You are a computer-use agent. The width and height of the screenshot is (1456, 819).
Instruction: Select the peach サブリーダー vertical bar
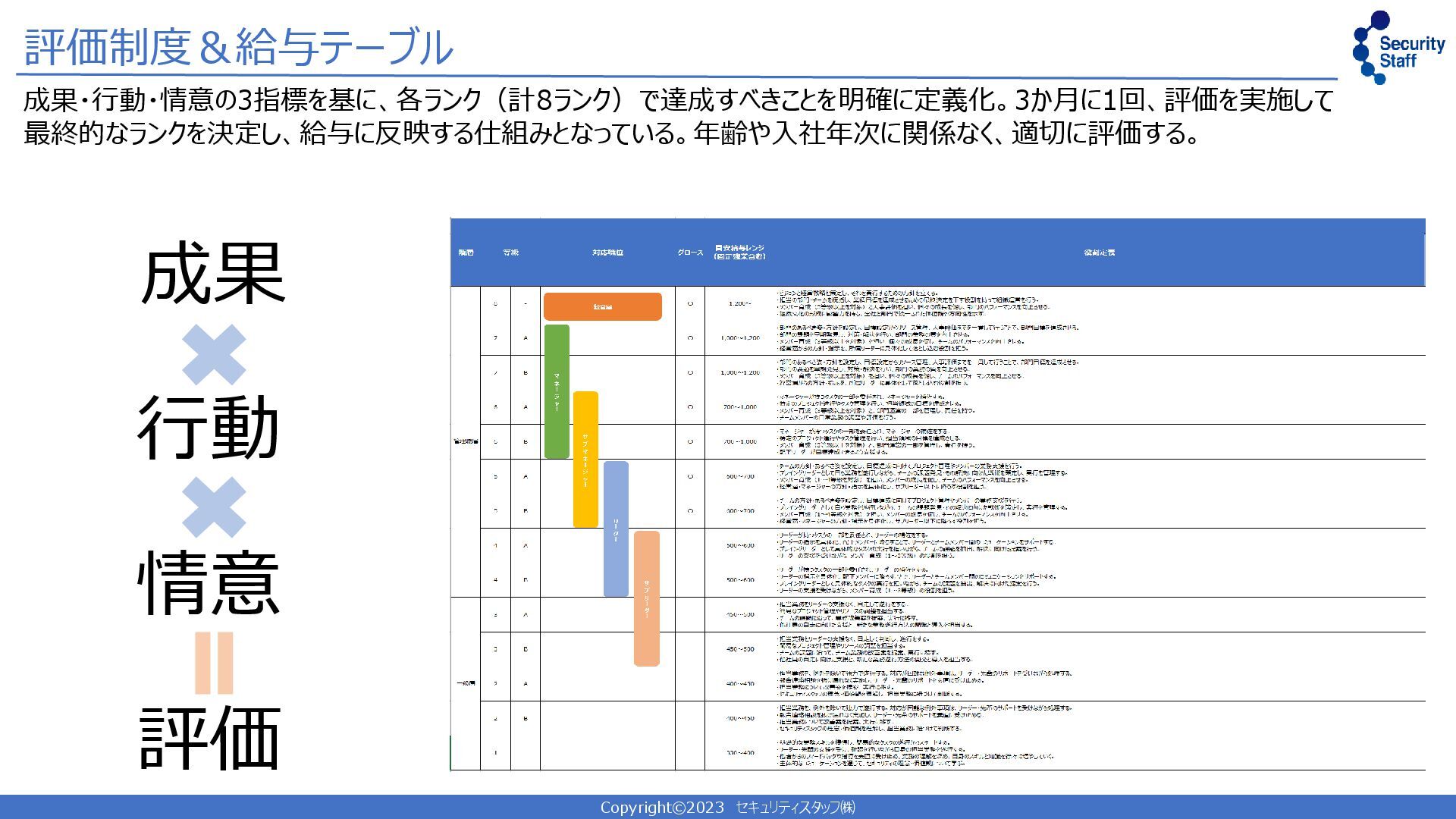coord(646,598)
